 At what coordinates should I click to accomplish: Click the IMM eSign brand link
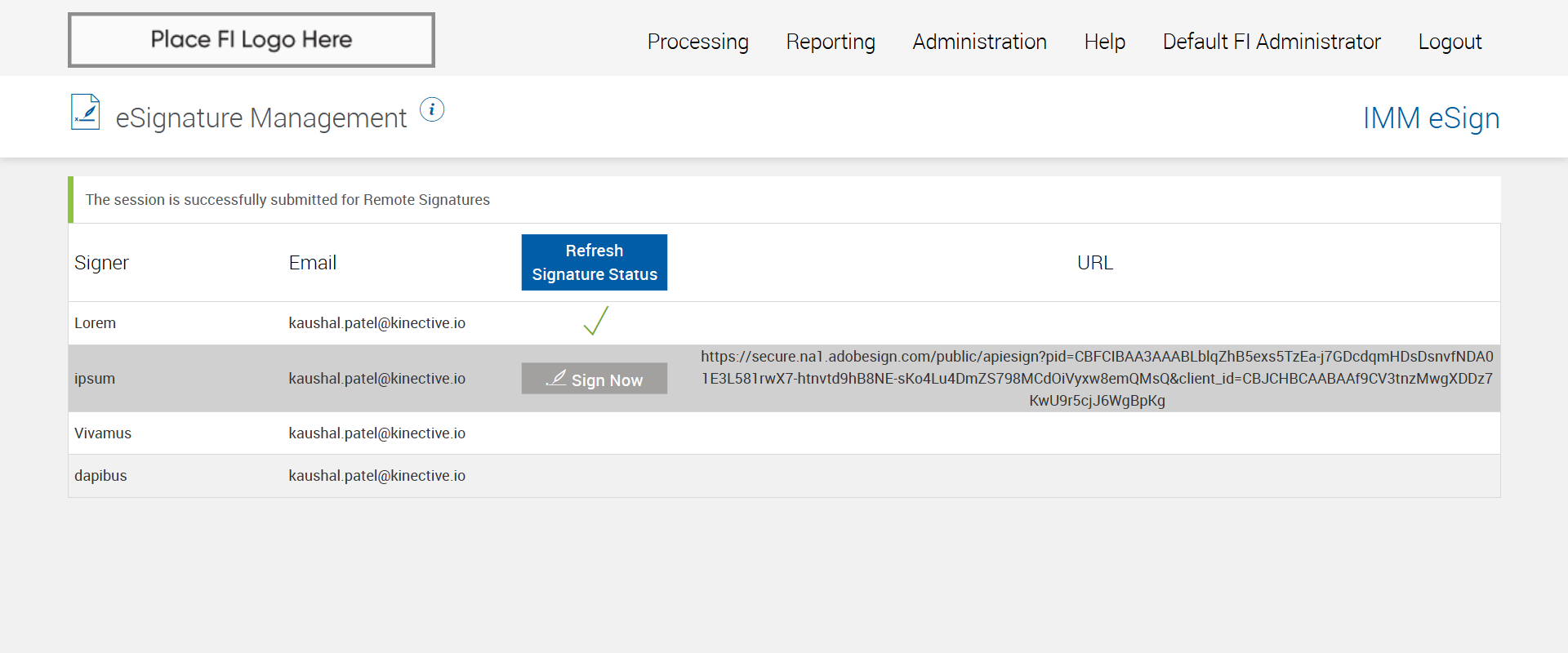1431,118
